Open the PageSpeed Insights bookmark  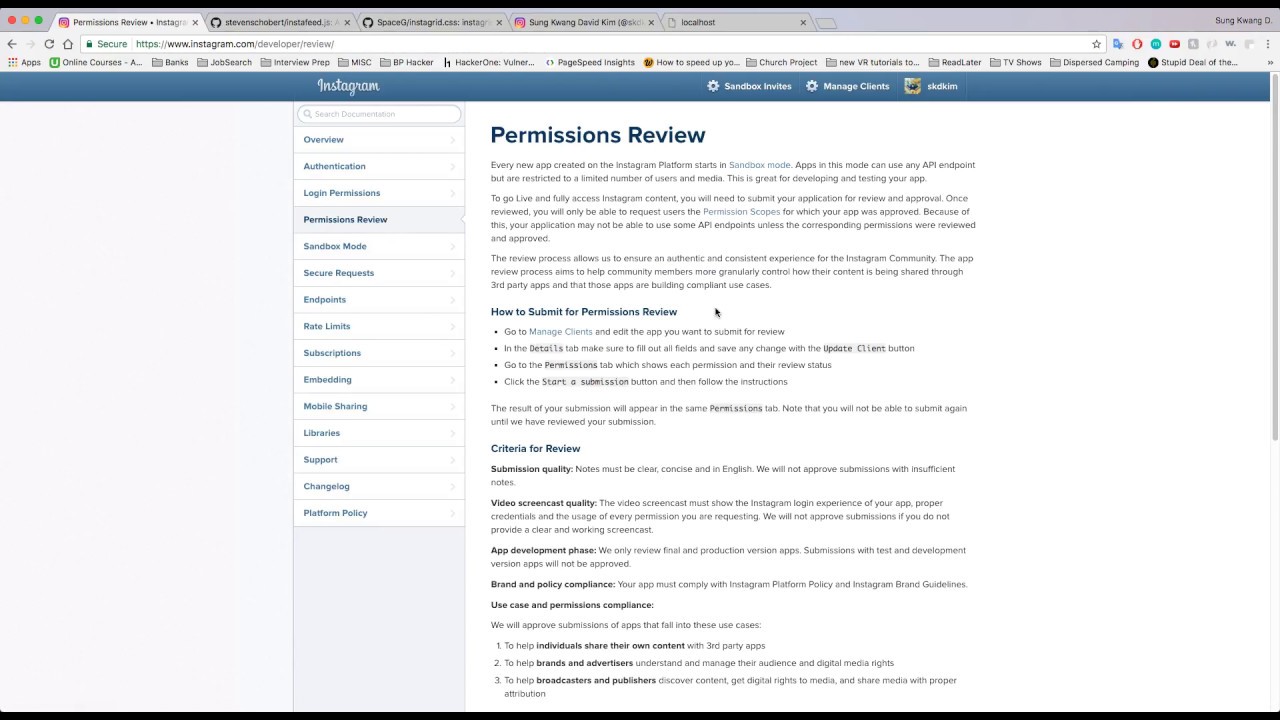pyautogui.click(x=589, y=62)
